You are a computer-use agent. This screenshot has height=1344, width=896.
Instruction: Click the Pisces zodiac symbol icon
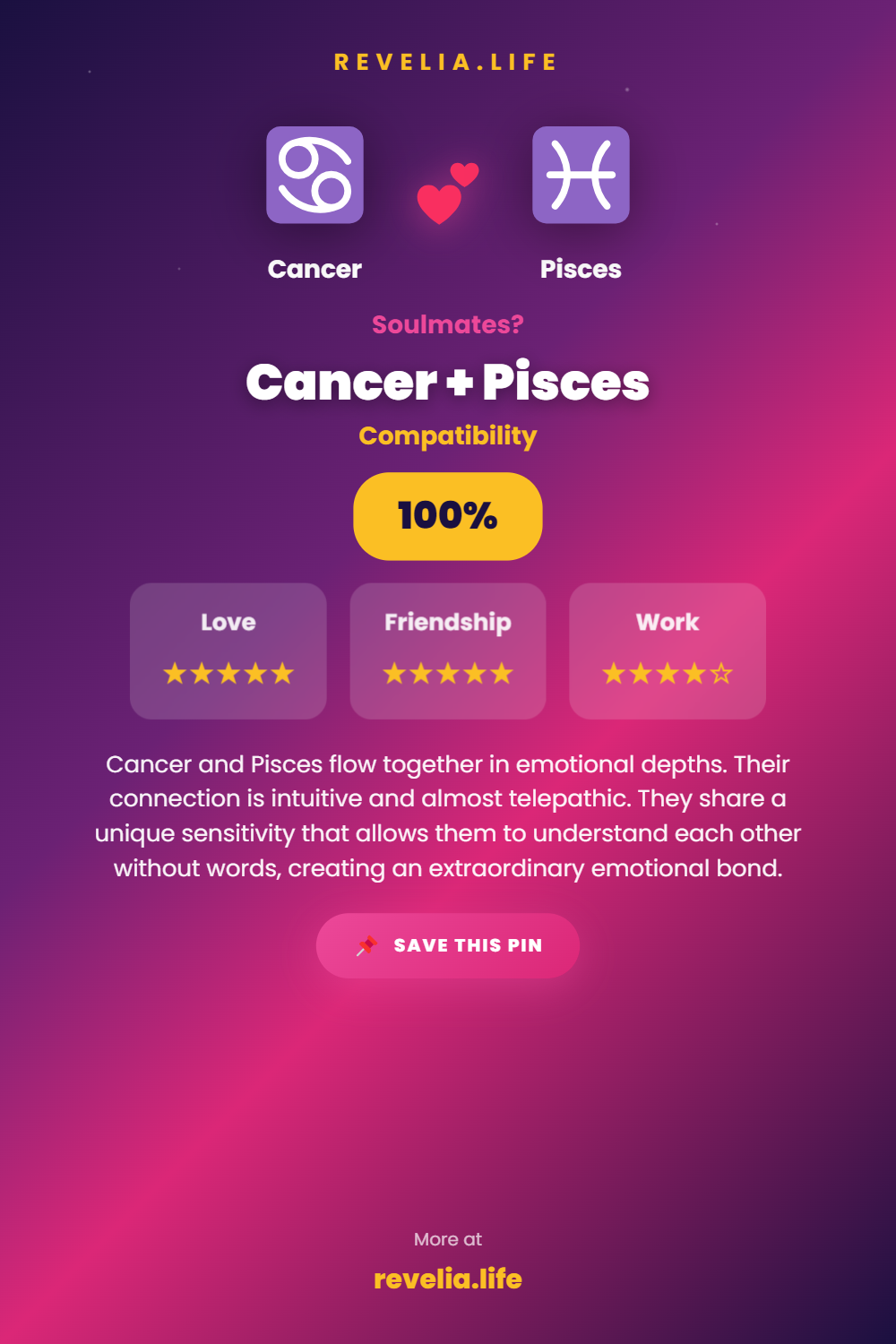tap(581, 175)
